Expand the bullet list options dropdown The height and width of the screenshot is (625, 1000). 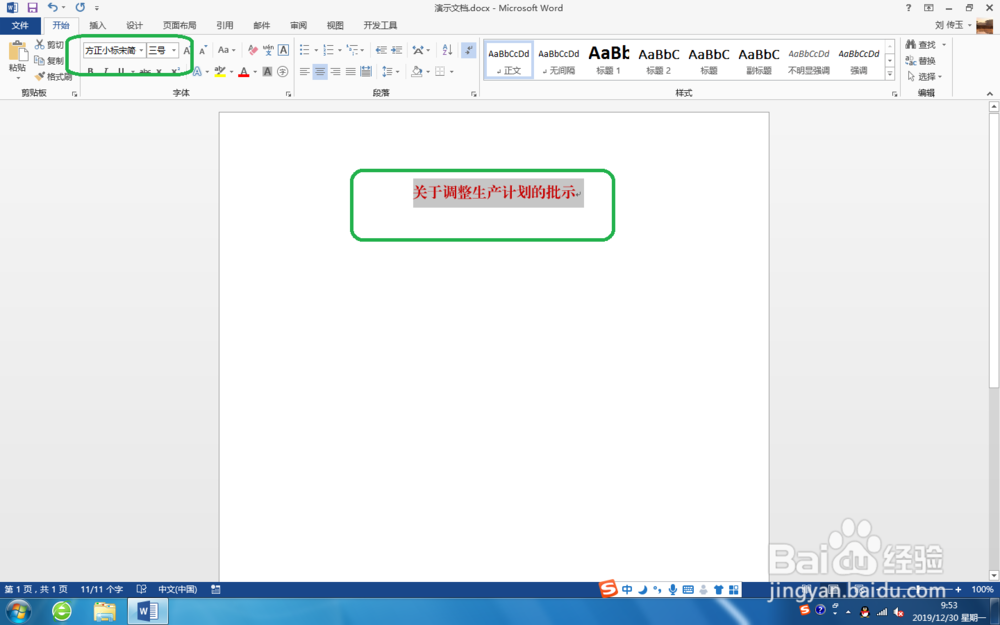point(316,50)
